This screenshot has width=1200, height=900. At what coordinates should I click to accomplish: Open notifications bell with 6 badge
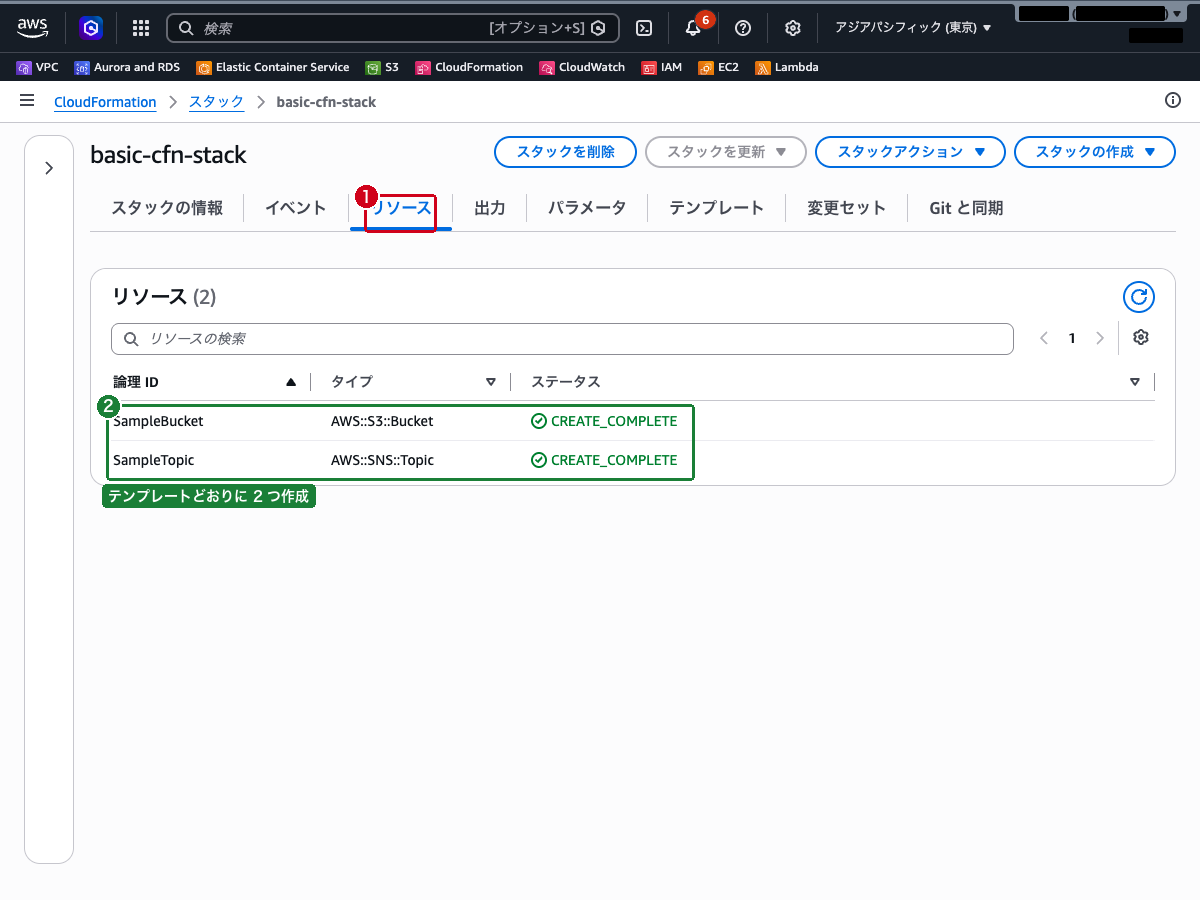[695, 26]
